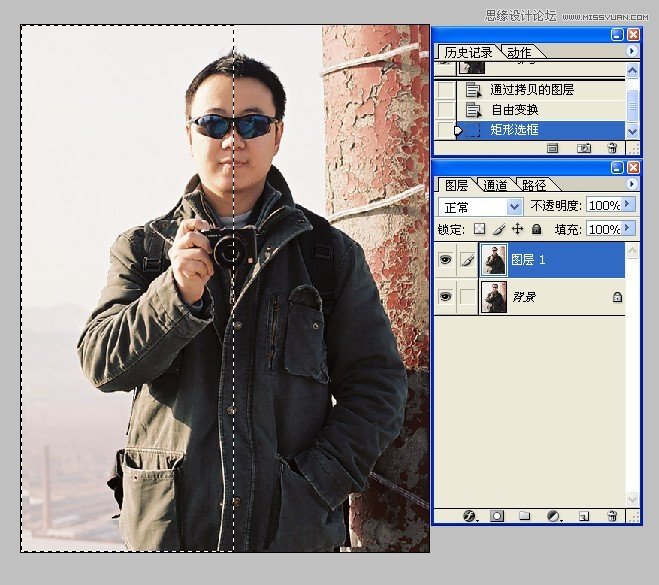Delete the current state in the History panel
This screenshot has width=659, height=585.
click(x=612, y=148)
